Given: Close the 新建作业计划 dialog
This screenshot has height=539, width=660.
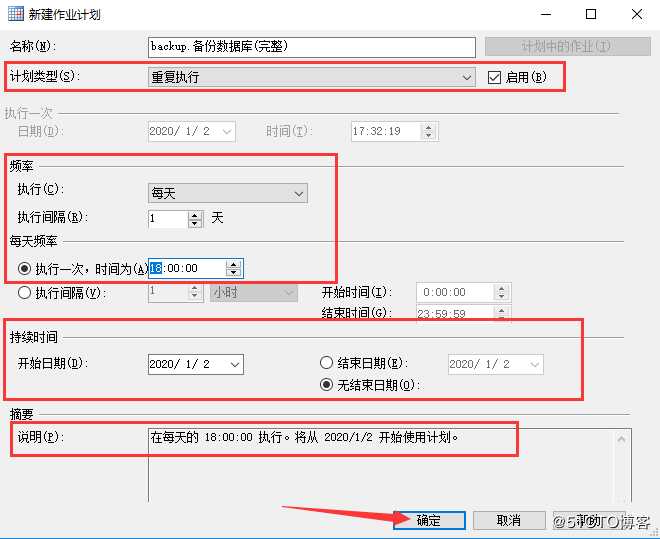Looking at the screenshot, I should tap(637, 14).
